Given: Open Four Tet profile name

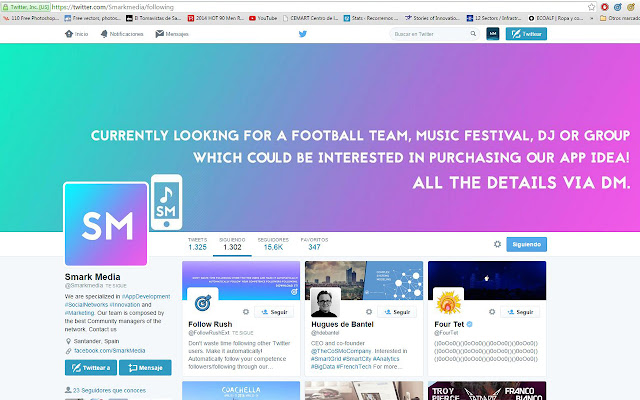Looking at the screenshot, I should pyautogui.click(x=449, y=324).
